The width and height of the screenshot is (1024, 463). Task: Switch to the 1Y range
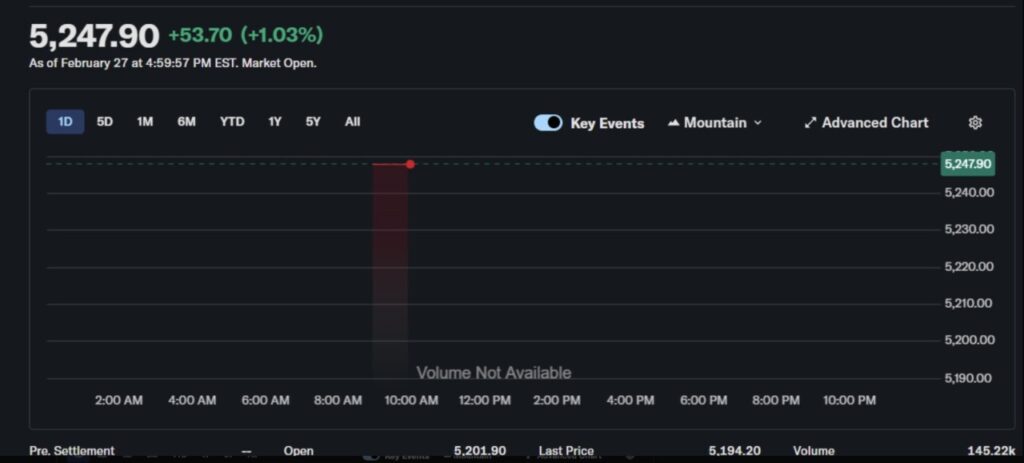coord(275,122)
